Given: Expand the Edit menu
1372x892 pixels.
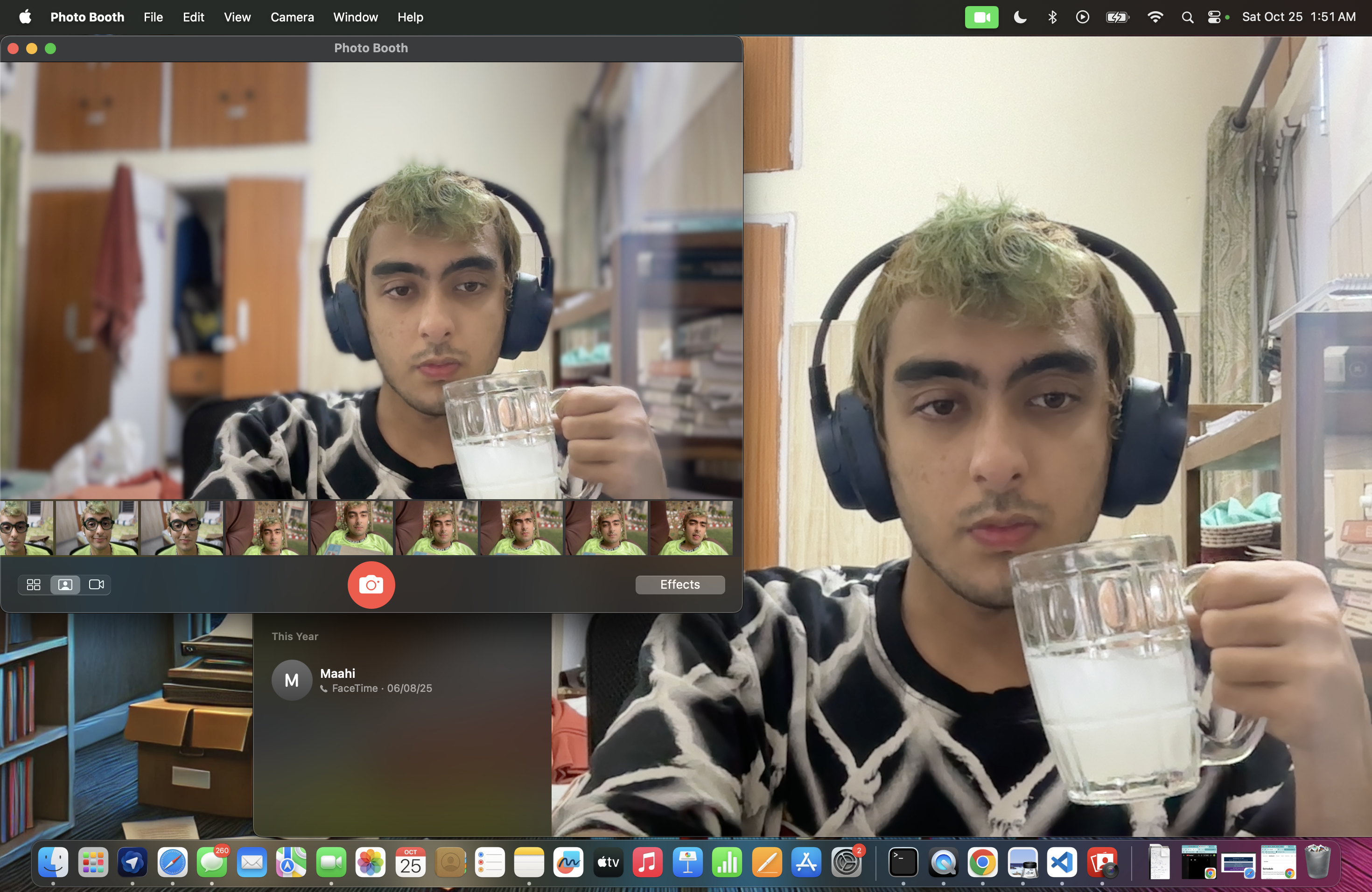Looking at the screenshot, I should point(193,17).
